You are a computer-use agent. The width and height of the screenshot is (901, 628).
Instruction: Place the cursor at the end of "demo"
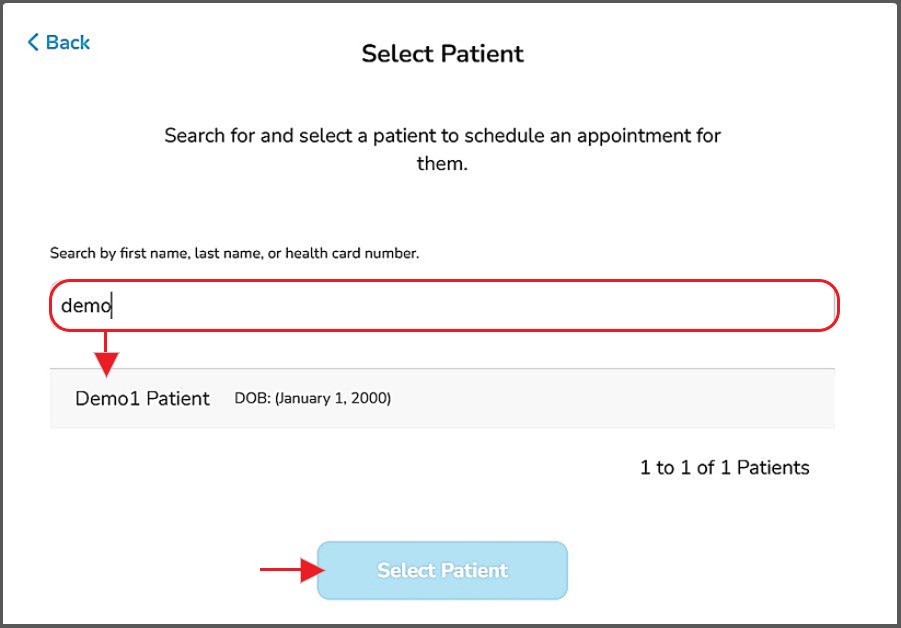(x=112, y=305)
